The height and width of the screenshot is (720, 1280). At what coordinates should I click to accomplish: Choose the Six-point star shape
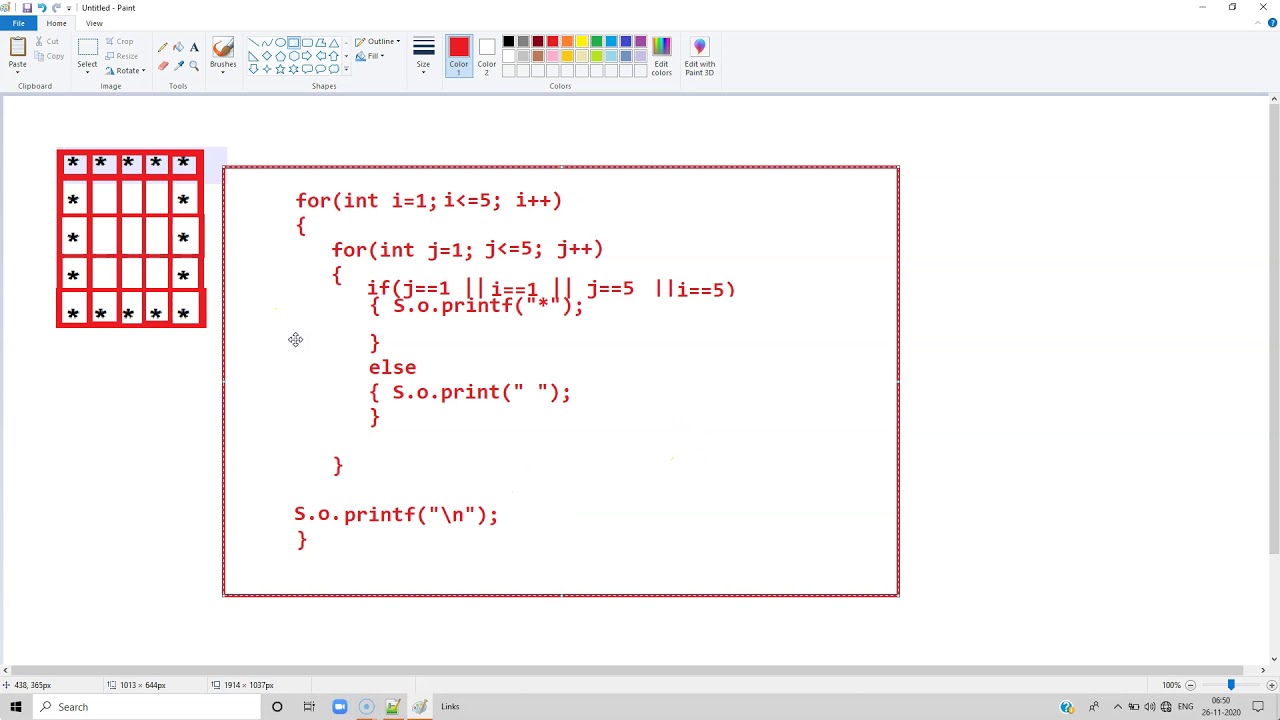pos(294,69)
